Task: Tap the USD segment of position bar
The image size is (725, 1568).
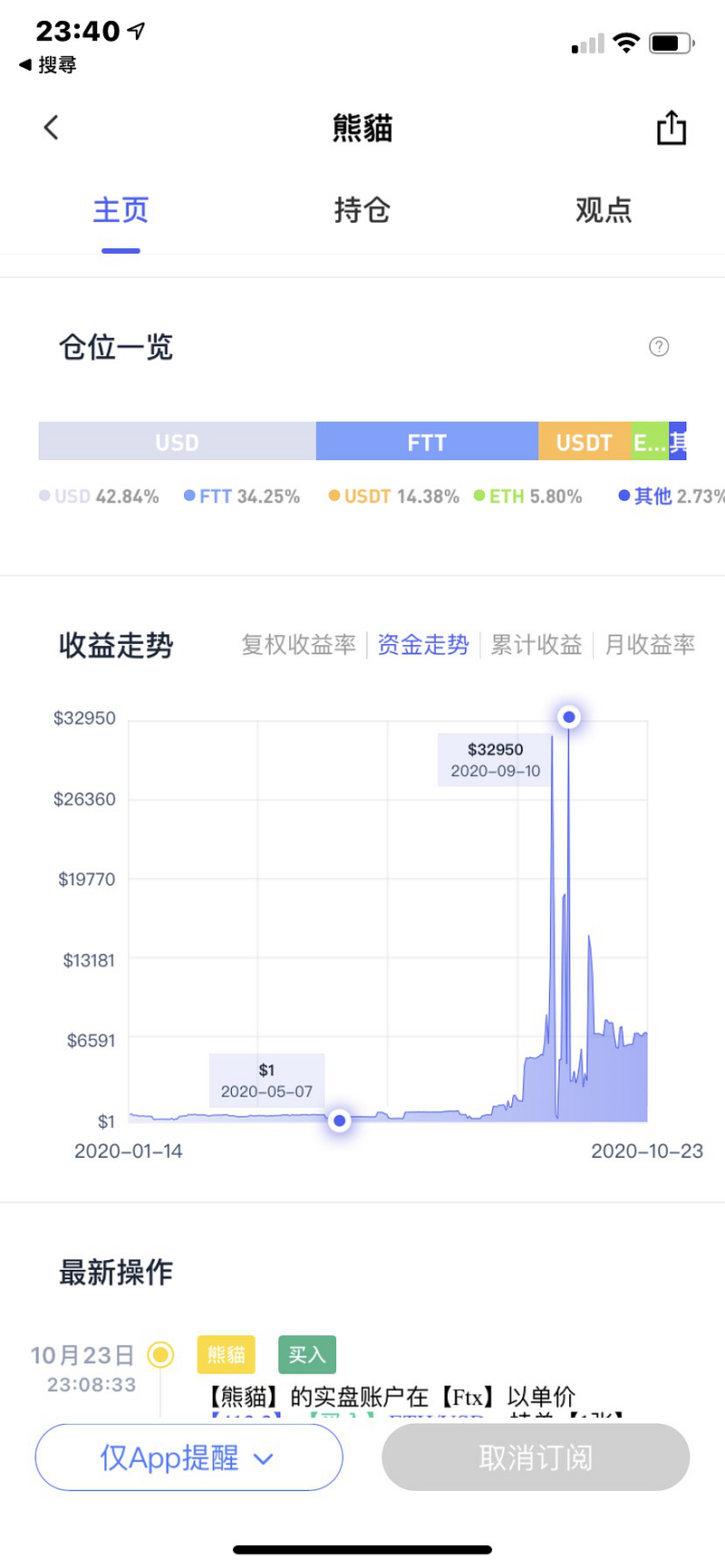Action: [x=177, y=442]
